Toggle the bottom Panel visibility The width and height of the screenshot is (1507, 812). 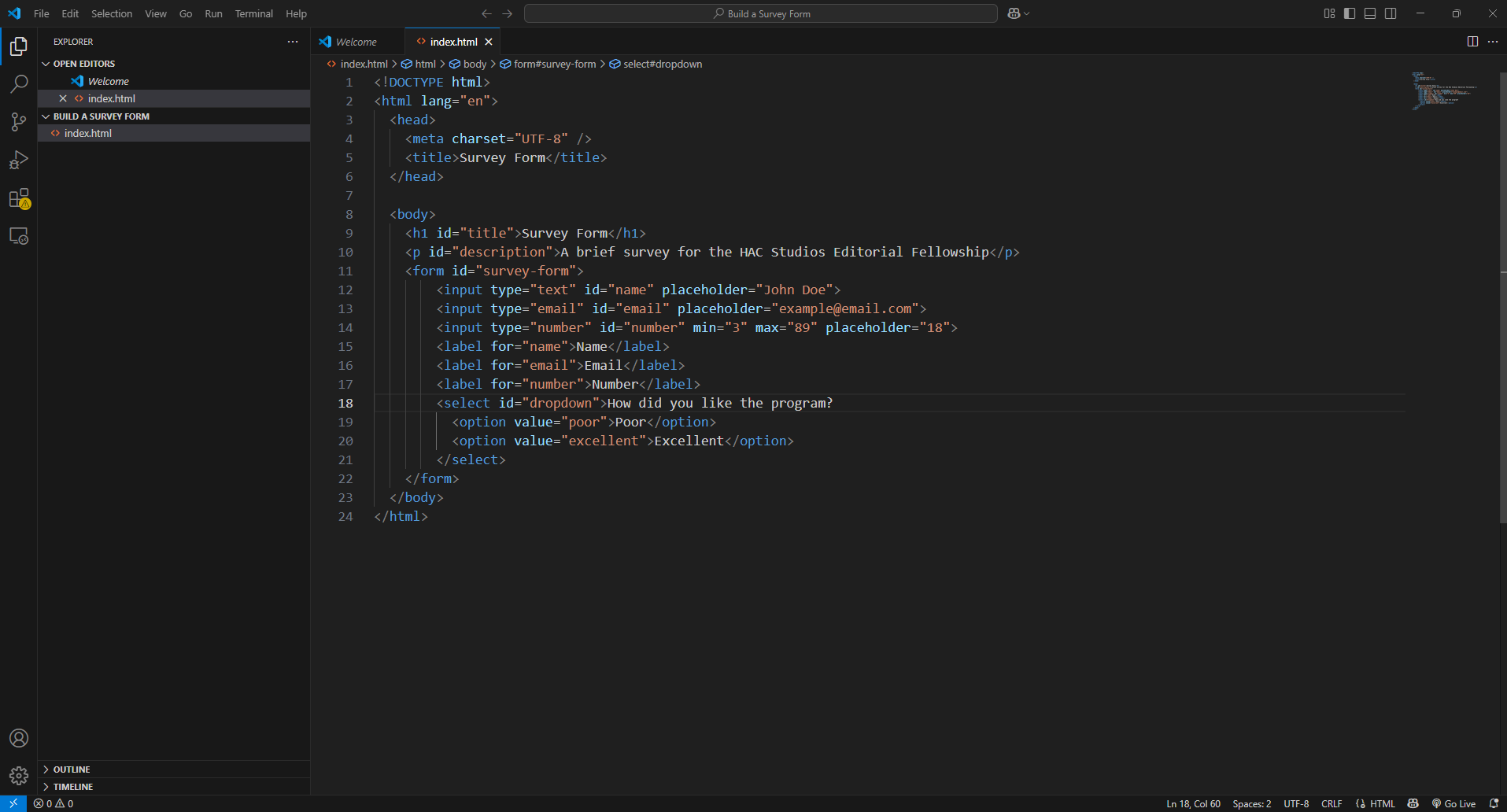pos(1370,13)
